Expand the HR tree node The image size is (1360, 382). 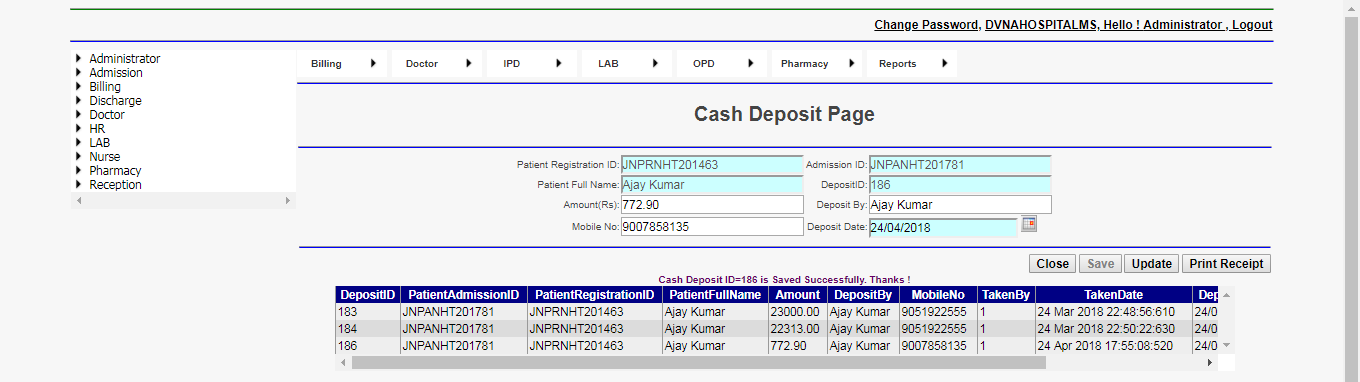coord(79,129)
